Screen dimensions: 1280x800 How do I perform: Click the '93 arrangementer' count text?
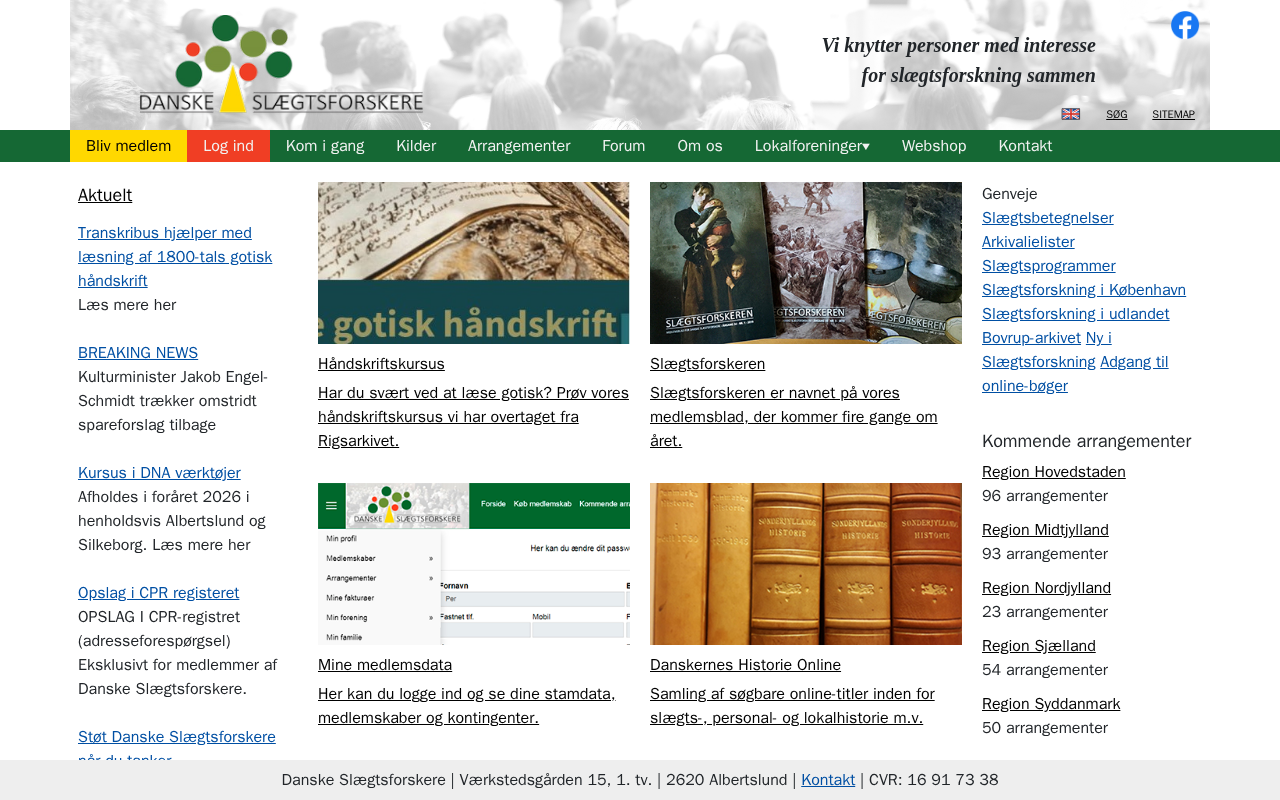coord(1045,554)
